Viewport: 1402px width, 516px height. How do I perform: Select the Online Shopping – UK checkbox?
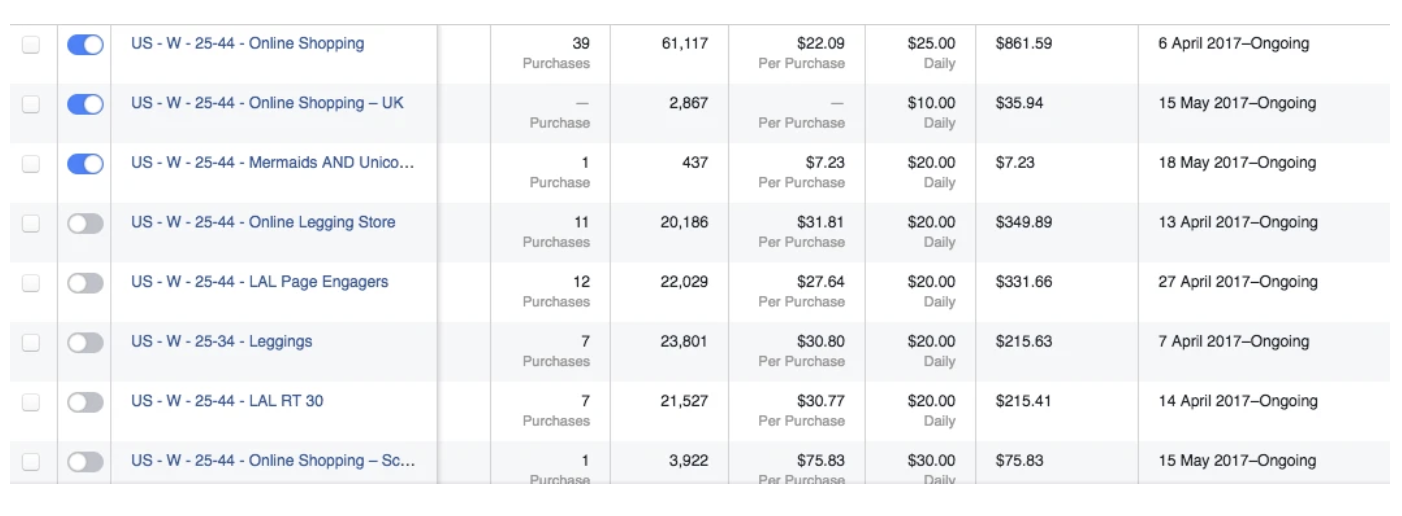pos(31,104)
